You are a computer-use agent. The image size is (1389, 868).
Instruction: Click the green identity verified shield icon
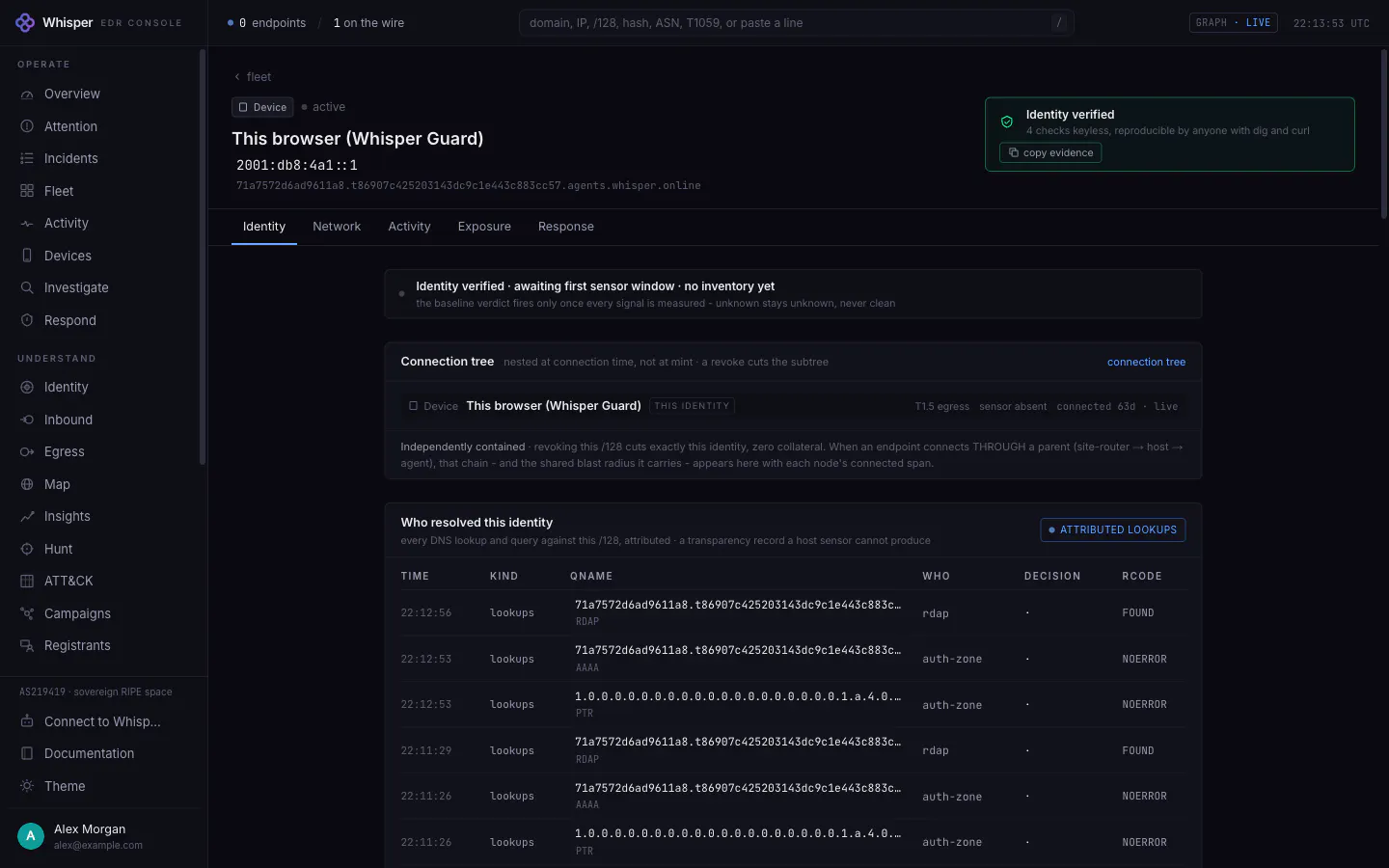point(1007,122)
